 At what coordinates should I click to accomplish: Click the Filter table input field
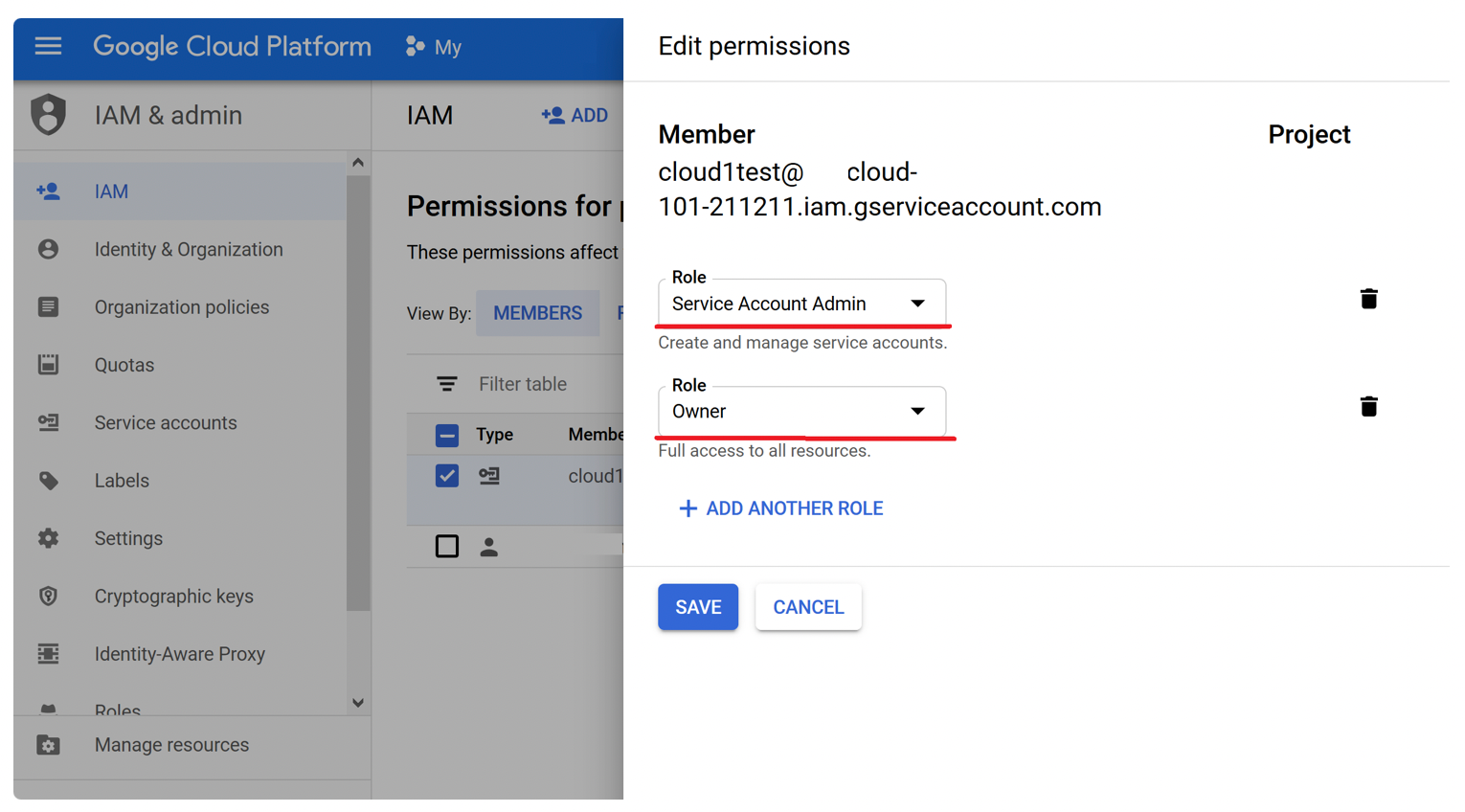(523, 384)
